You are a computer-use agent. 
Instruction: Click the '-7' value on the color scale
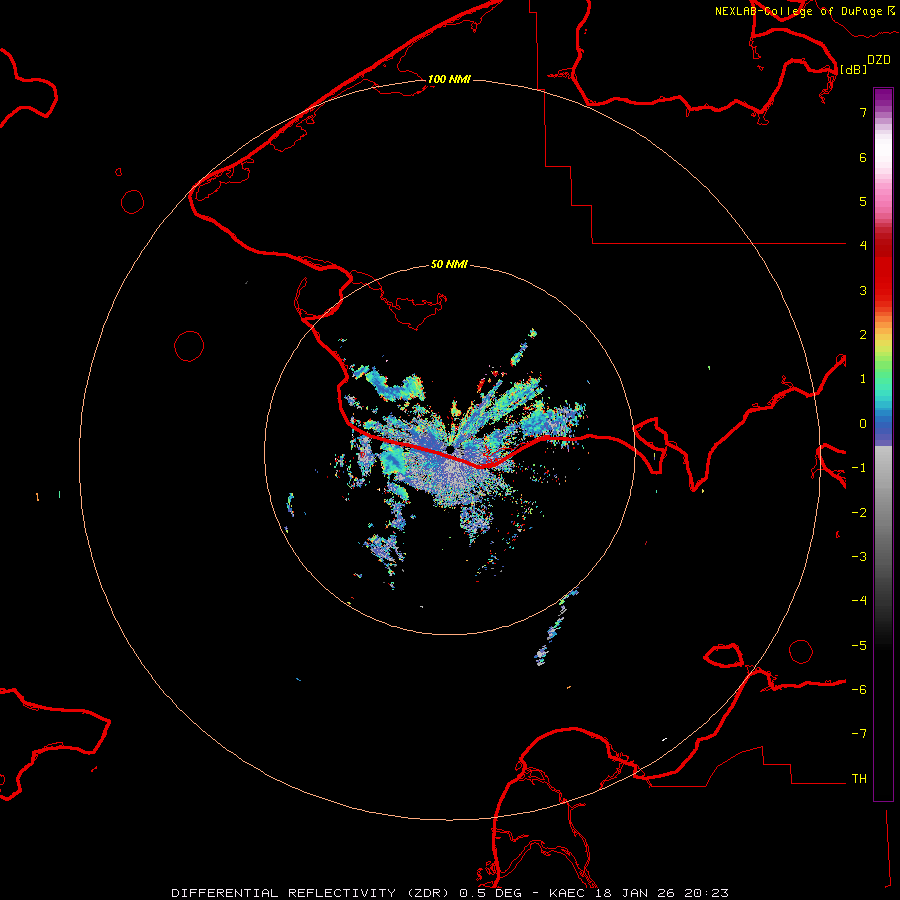click(x=859, y=734)
